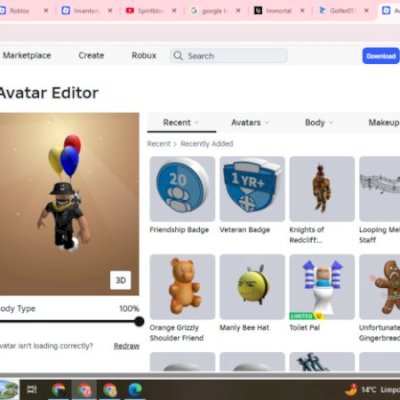Close the Inventory browser tab

click(110, 11)
